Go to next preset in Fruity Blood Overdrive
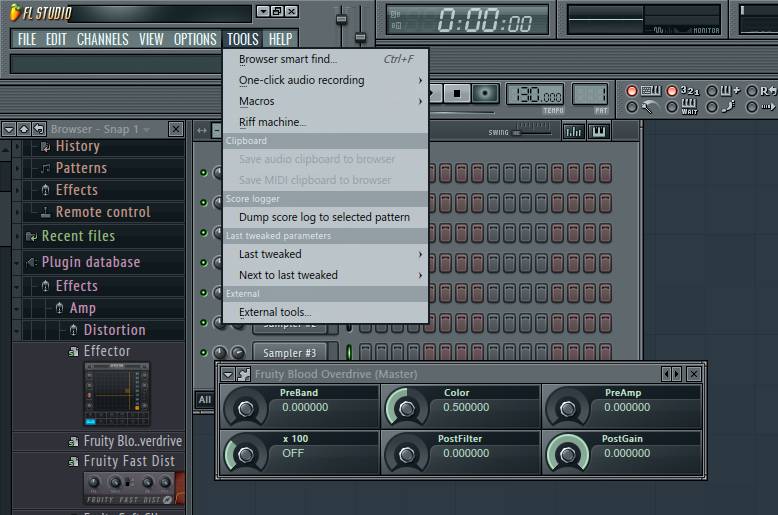 676,374
